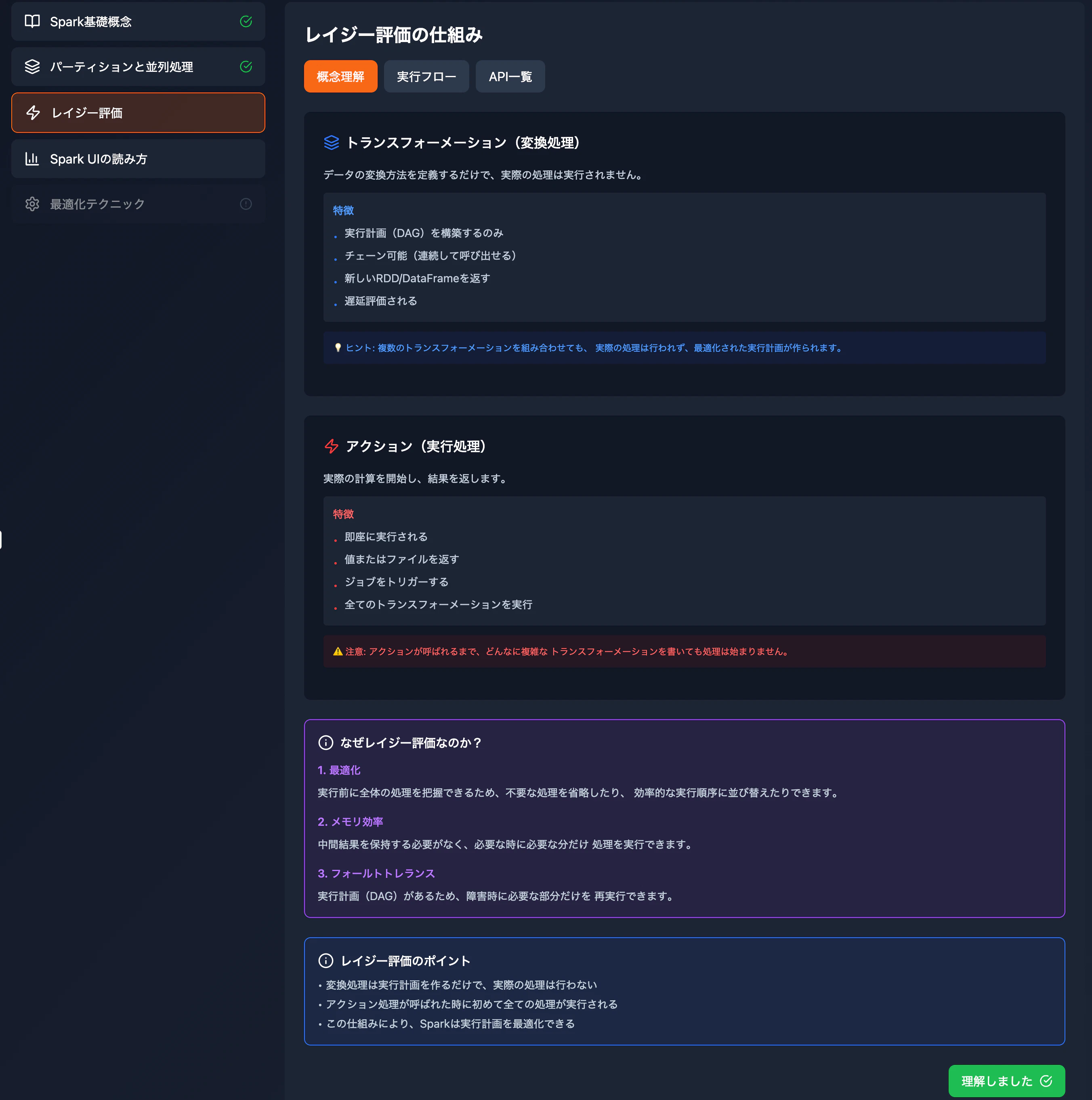Click the book icon beside Spark基礎概念
Screen dimensions: 1092x1100
(32, 22)
